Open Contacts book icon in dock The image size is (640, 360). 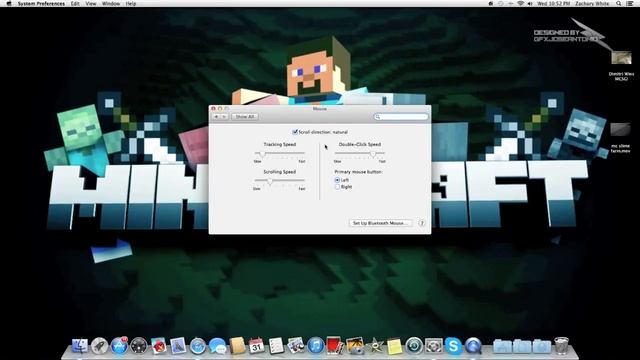pos(237,346)
